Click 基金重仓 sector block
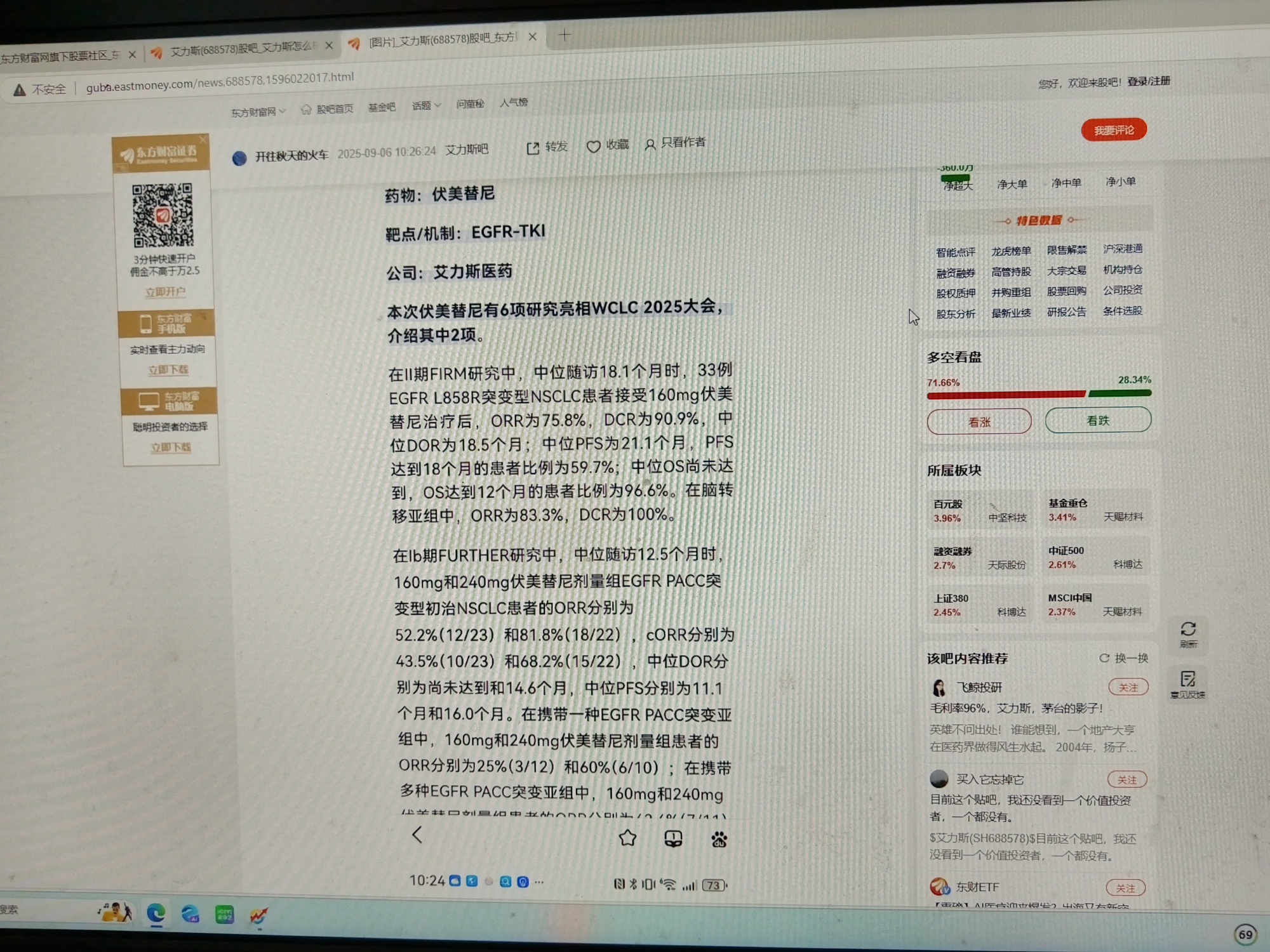The height and width of the screenshot is (952, 1270). pos(1095,510)
